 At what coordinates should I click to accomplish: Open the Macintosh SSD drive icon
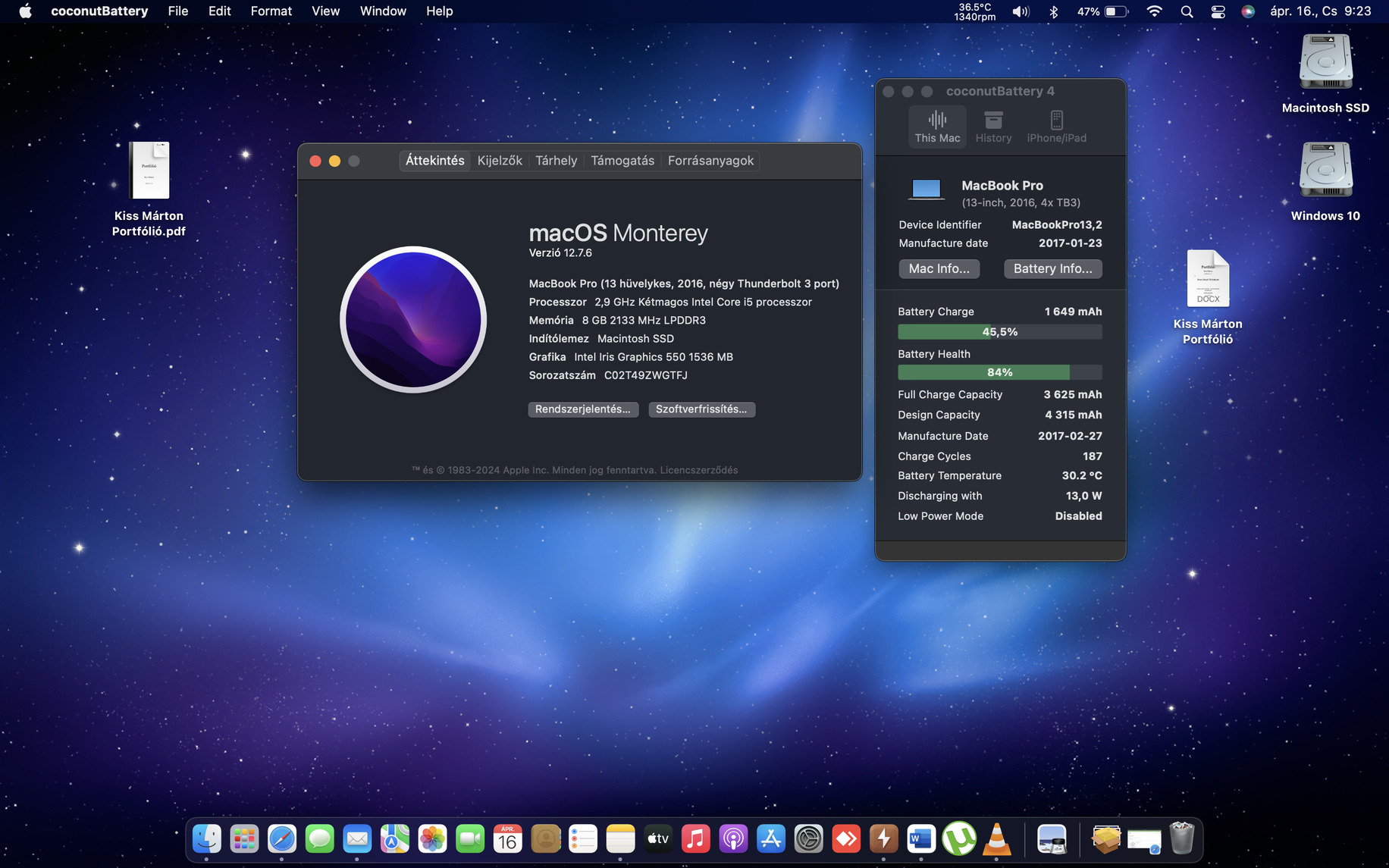[x=1325, y=63]
